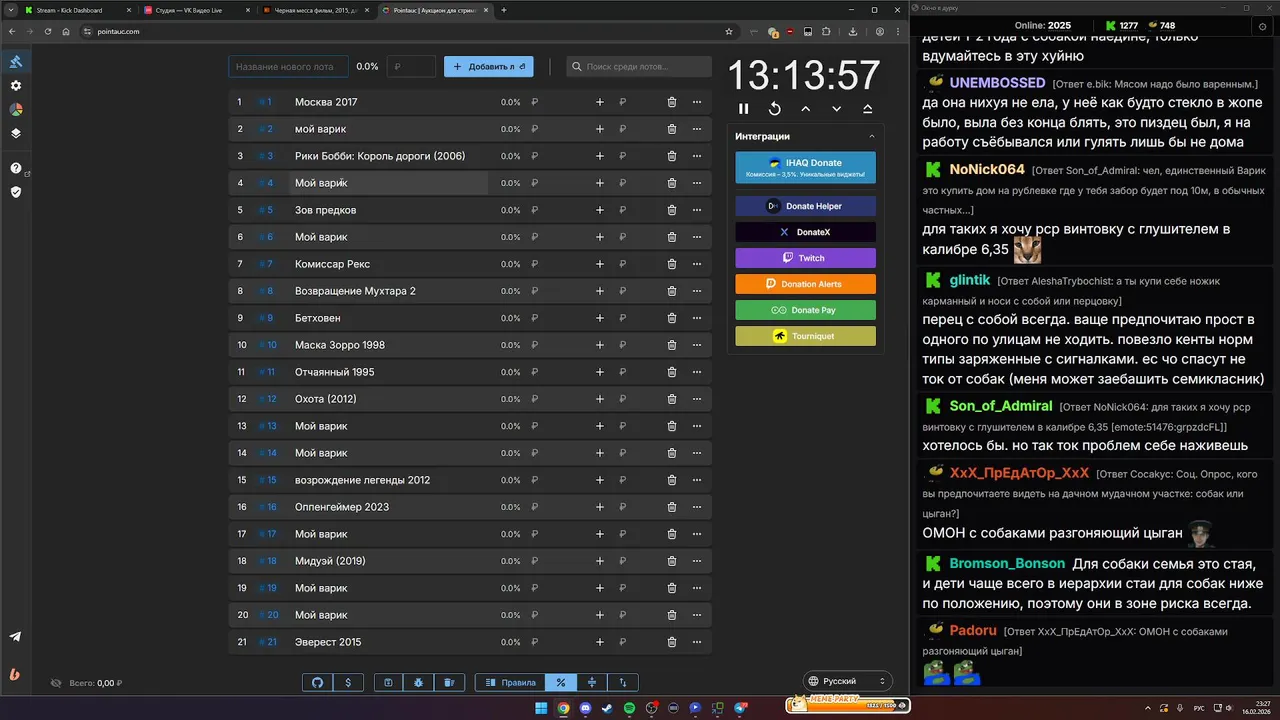Open more options for Охота (2012)

(x=697, y=399)
